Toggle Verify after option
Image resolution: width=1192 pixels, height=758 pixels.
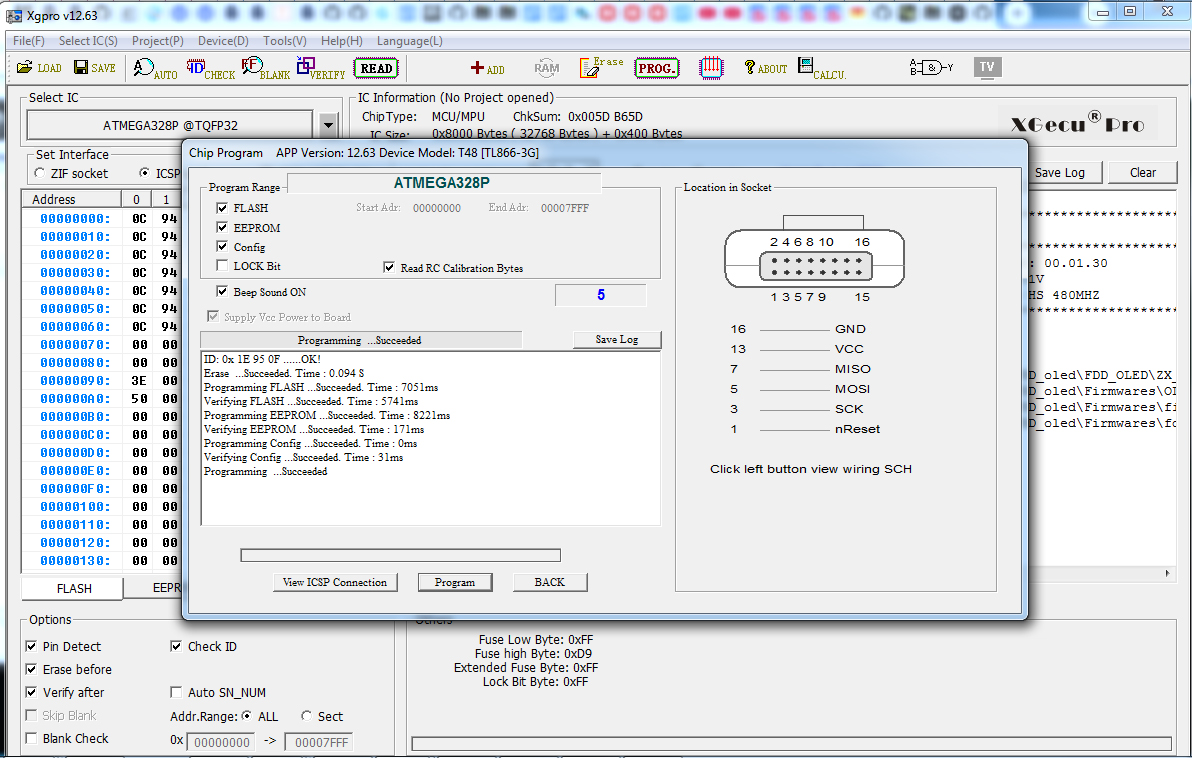click(31, 692)
